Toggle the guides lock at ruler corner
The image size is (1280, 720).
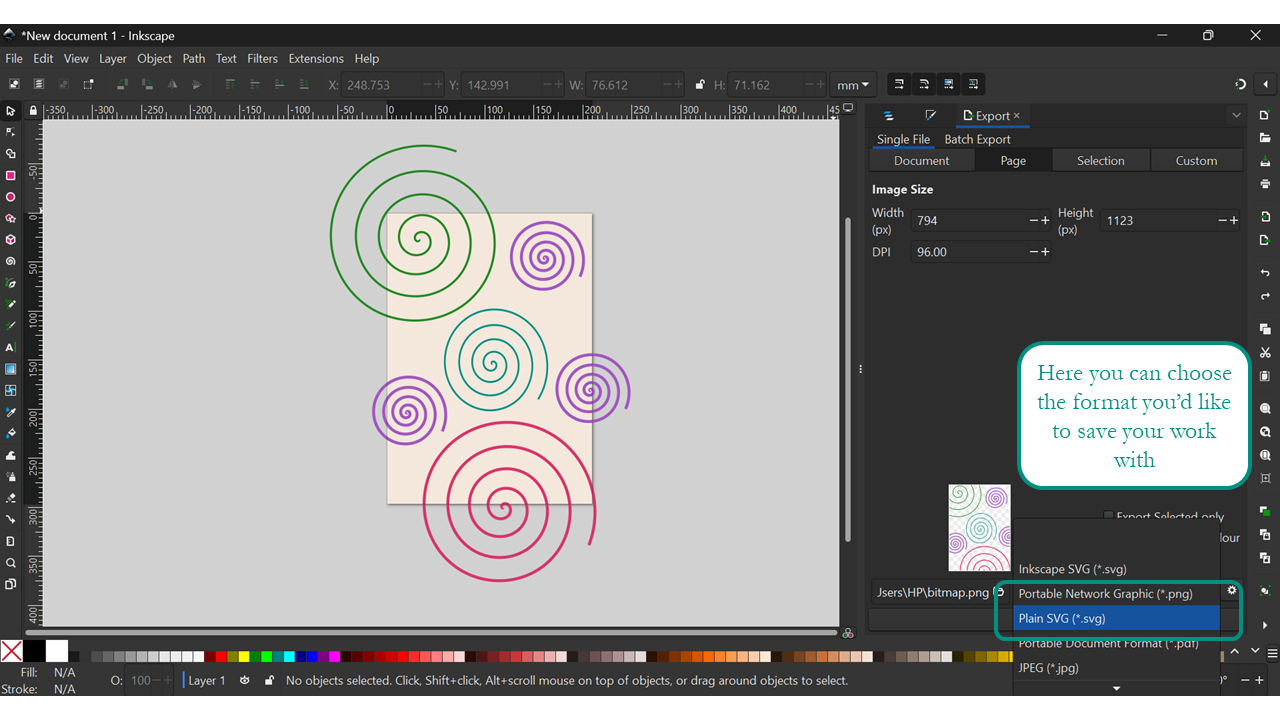pyautogui.click(x=33, y=110)
